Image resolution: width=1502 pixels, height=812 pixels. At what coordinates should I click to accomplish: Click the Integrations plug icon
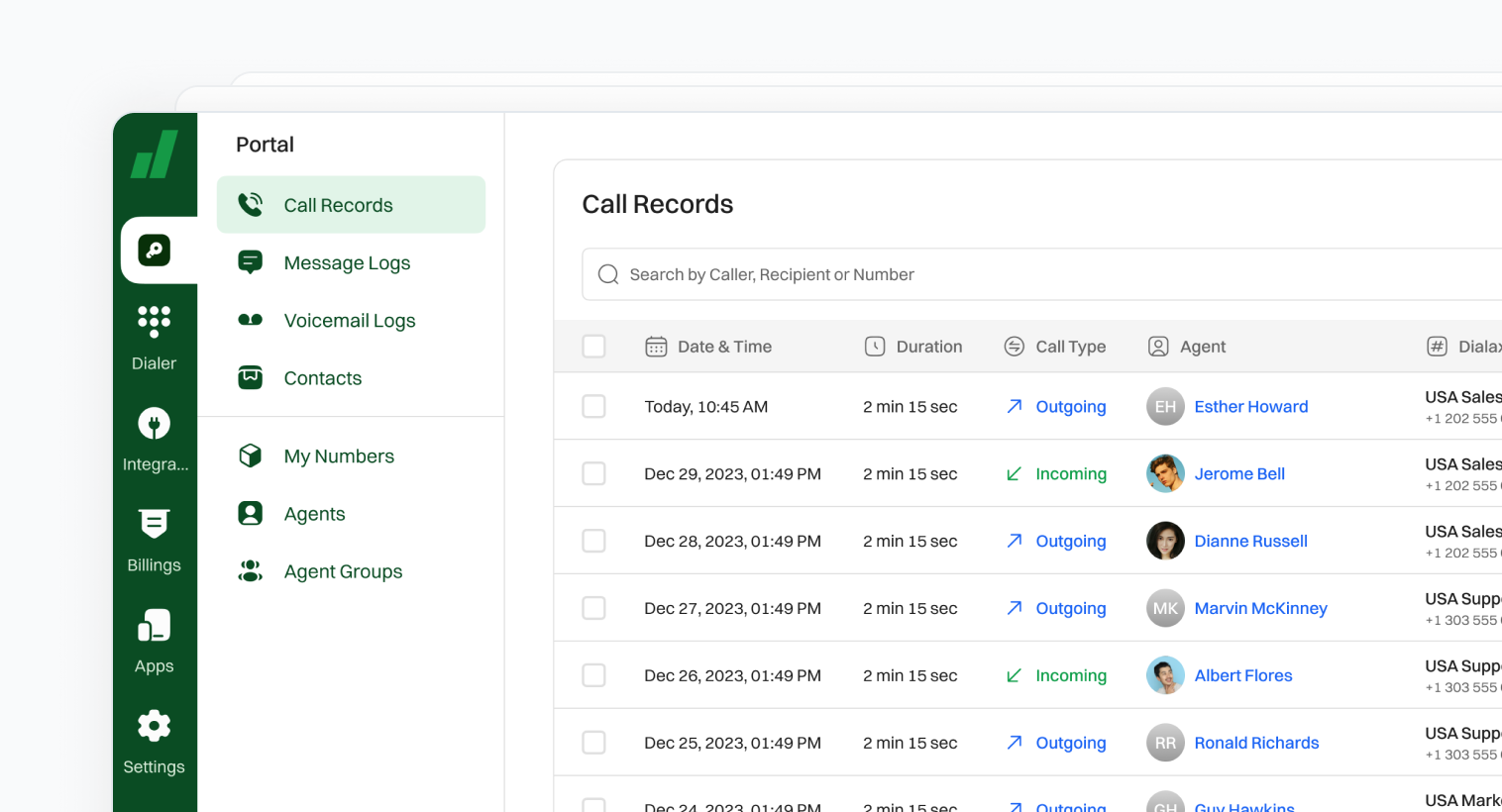[154, 424]
